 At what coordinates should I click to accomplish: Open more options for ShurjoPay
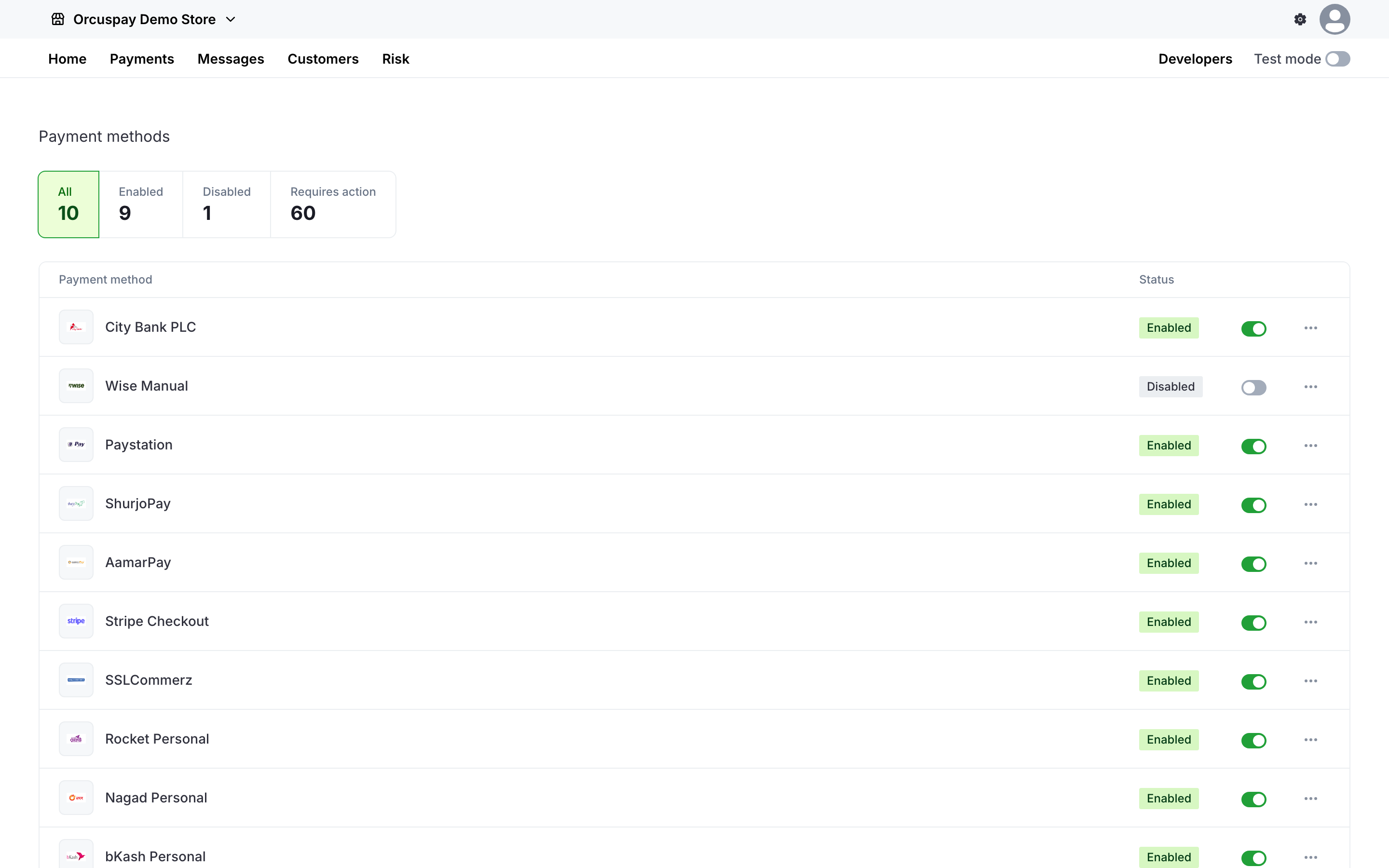1310,504
